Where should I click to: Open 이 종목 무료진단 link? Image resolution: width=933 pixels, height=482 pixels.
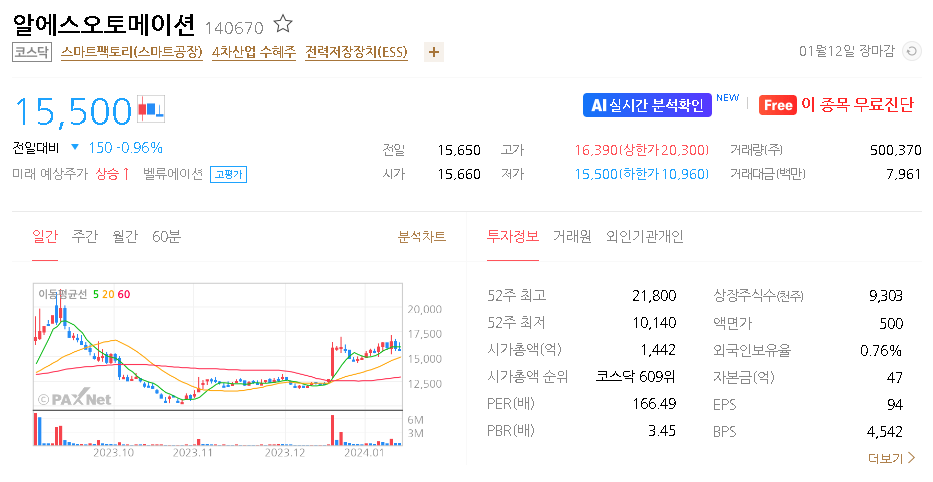point(857,105)
